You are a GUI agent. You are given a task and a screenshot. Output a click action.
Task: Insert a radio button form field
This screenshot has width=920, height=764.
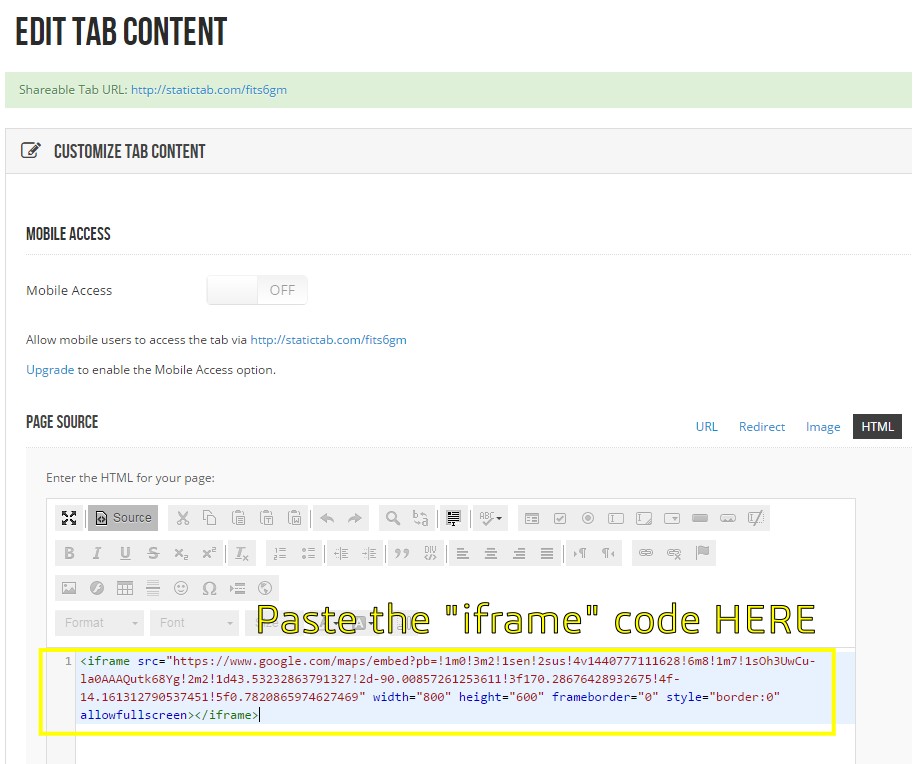pos(588,518)
